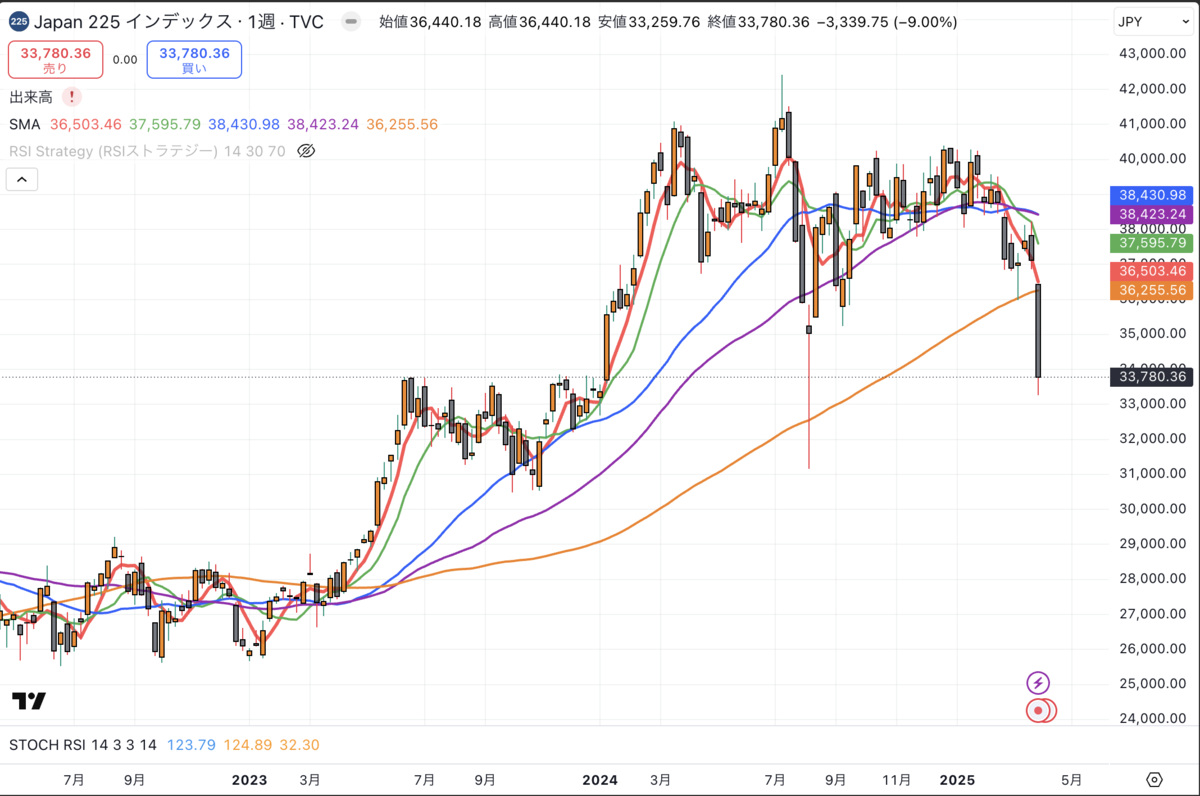Viewport: 1200px width, 796px height.
Task: Show the hidden RSI Strategy indicator
Action: click(x=307, y=151)
